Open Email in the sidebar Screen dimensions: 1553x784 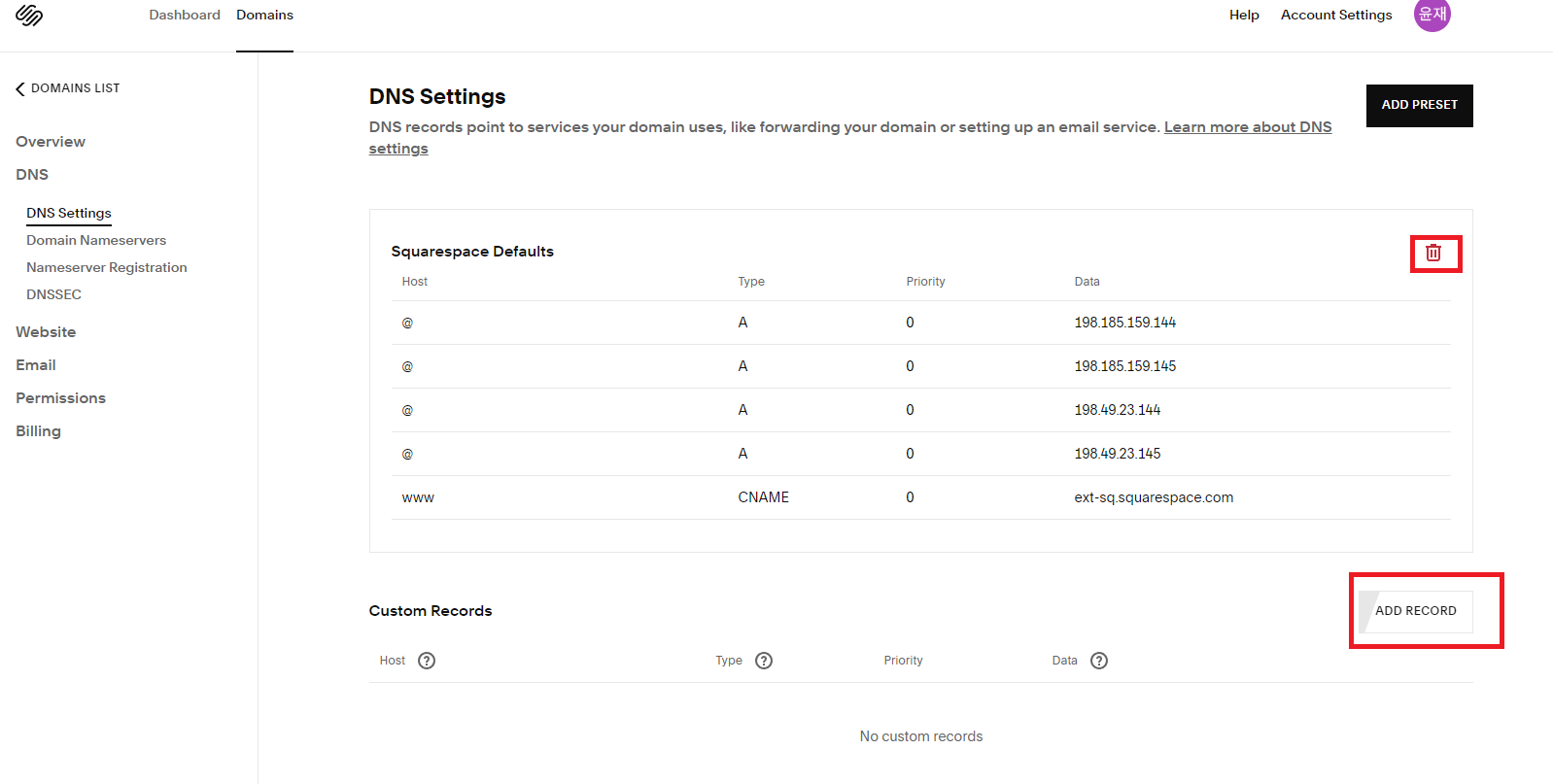(36, 365)
